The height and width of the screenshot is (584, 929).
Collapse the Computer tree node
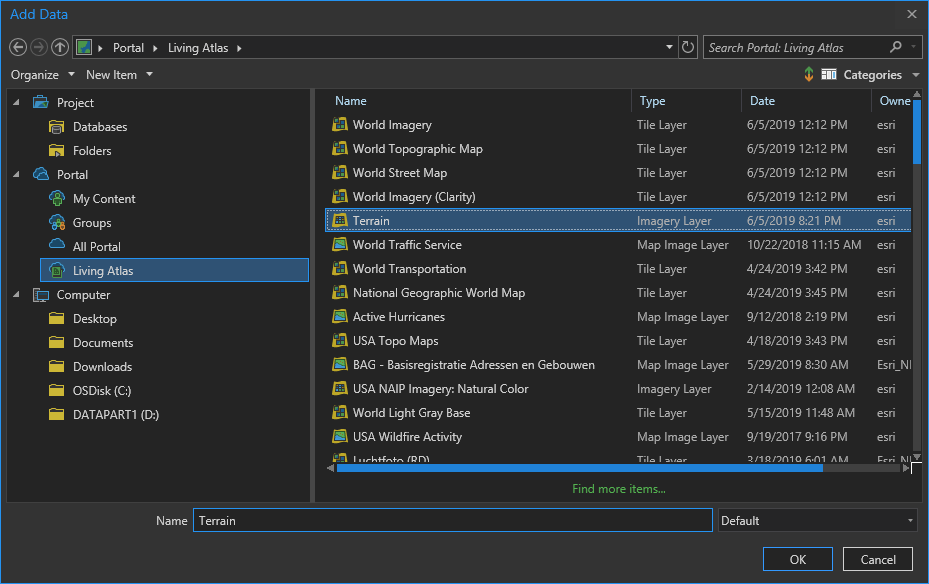click(16, 295)
